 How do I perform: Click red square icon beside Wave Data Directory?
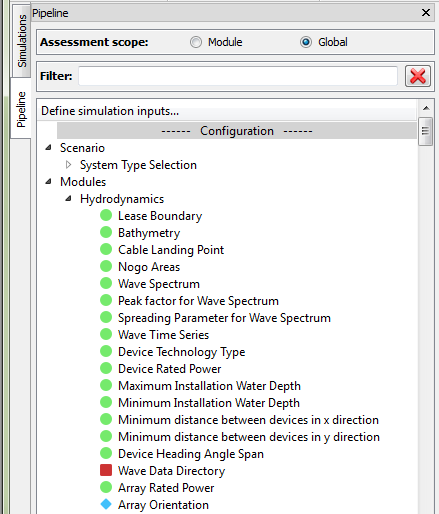coord(106,470)
